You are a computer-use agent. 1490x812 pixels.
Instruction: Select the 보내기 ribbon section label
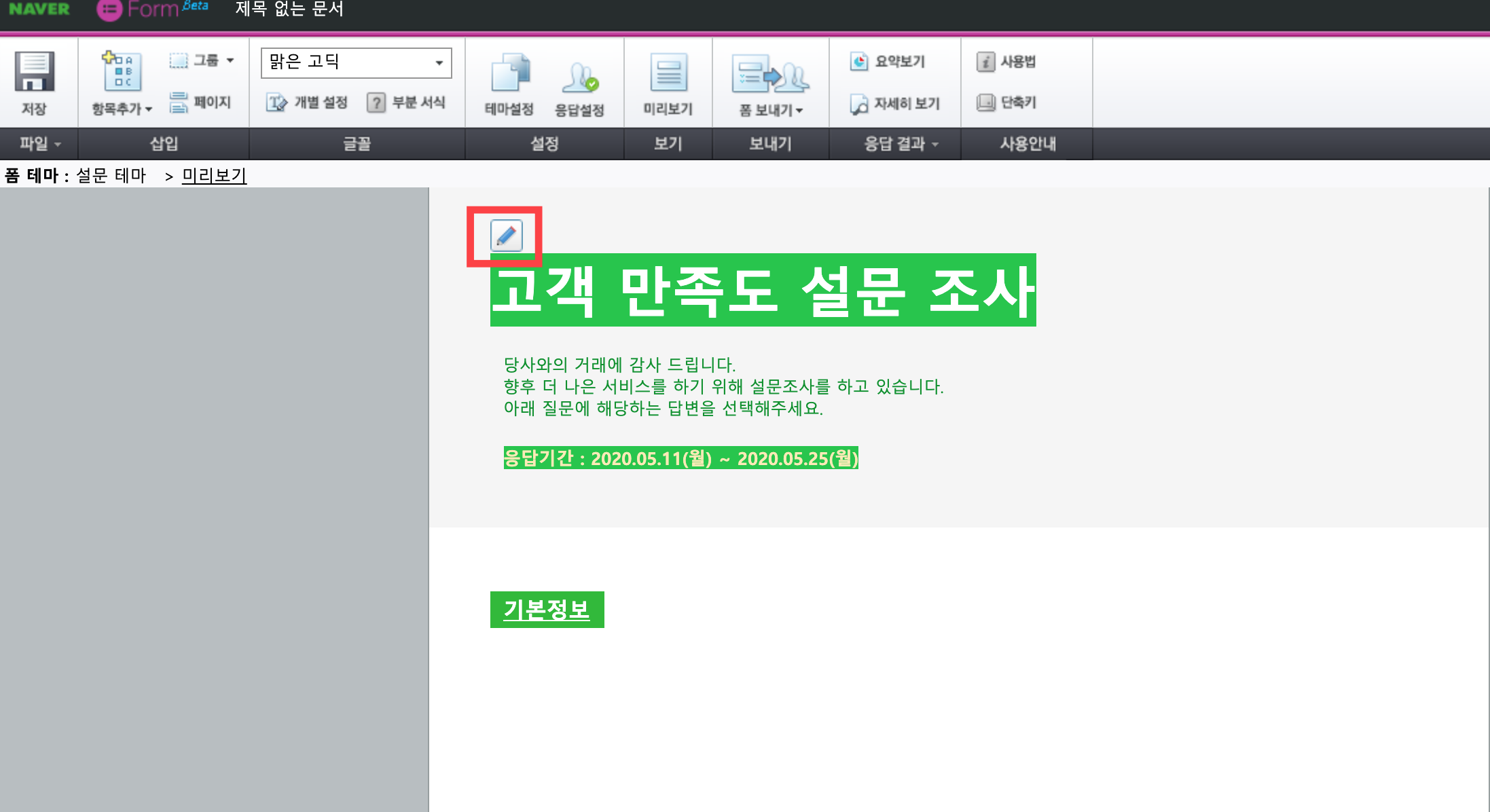[771, 144]
